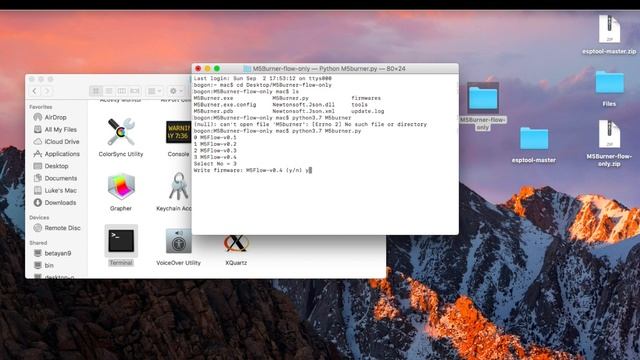The width and height of the screenshot is (640, 360).
Task: Open Keychain Access app icon
Action: 178,186
